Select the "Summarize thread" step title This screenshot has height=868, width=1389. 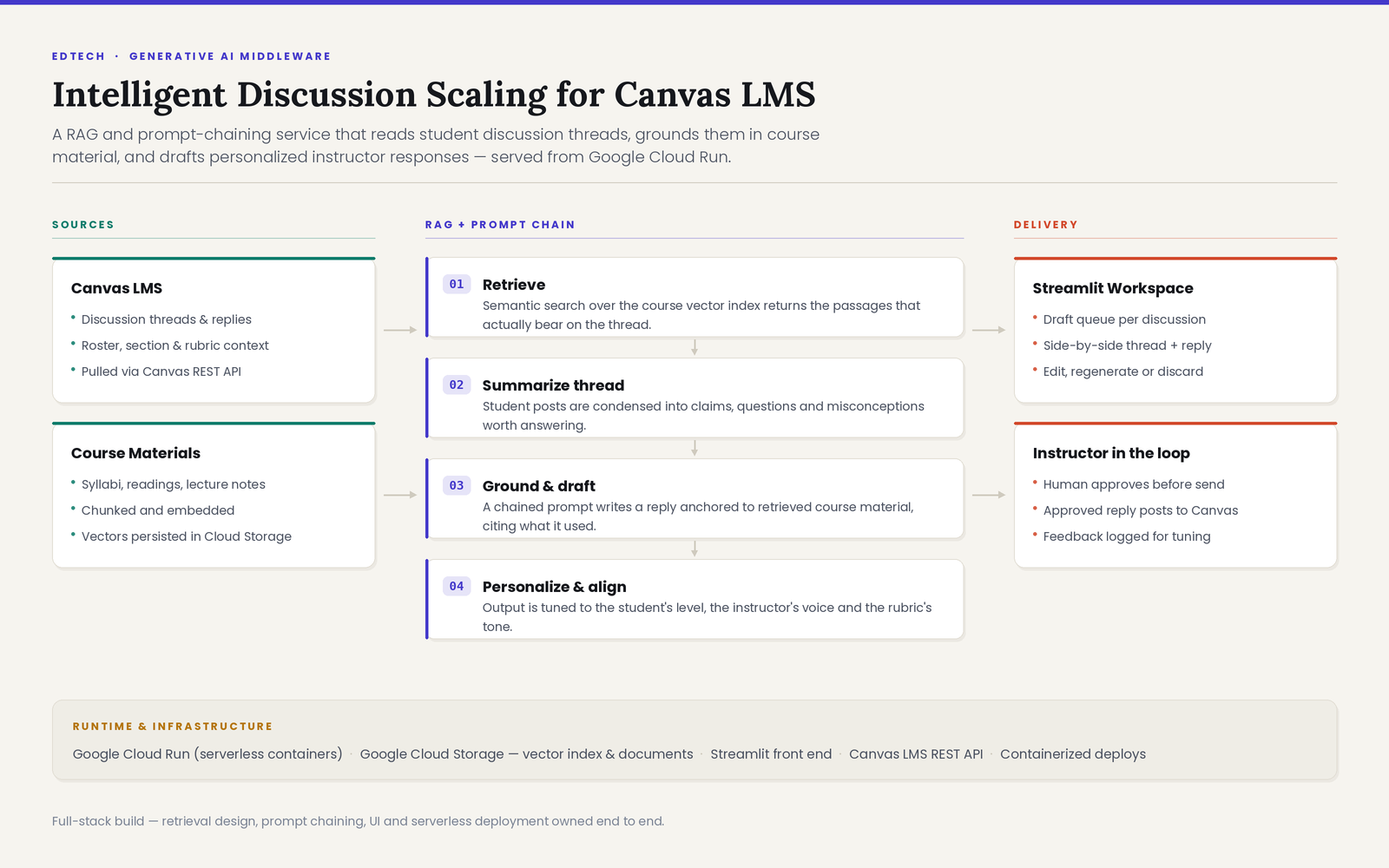pos(554,385)
